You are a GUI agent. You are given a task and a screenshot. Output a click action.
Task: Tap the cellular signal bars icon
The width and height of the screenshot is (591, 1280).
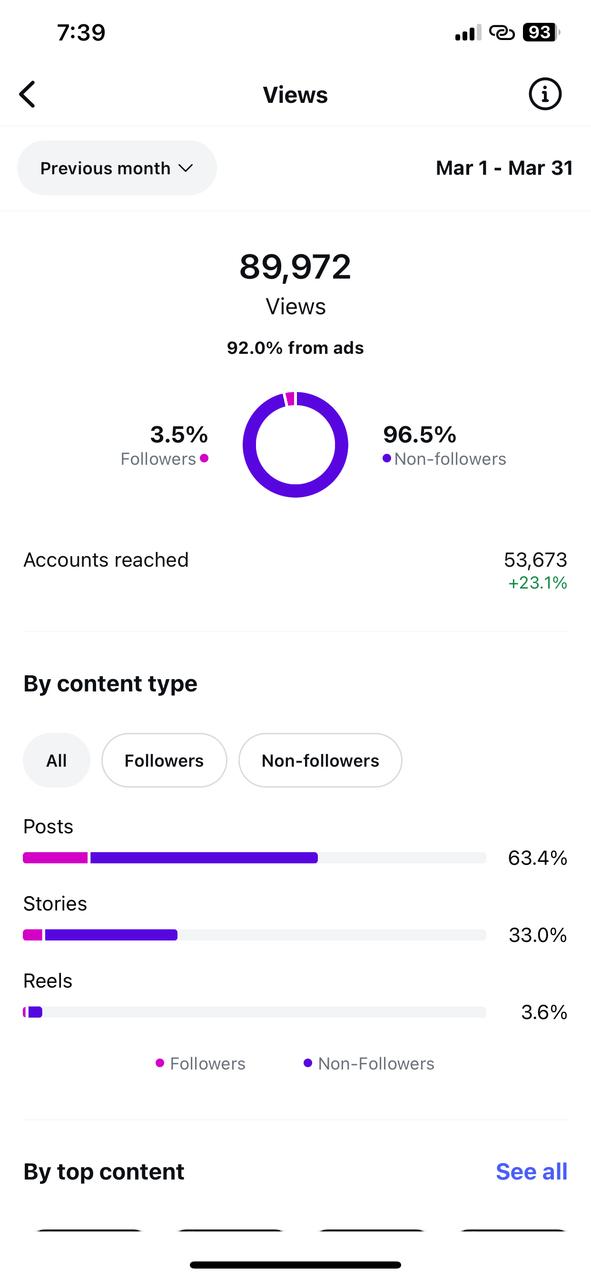tap(467, 33)
